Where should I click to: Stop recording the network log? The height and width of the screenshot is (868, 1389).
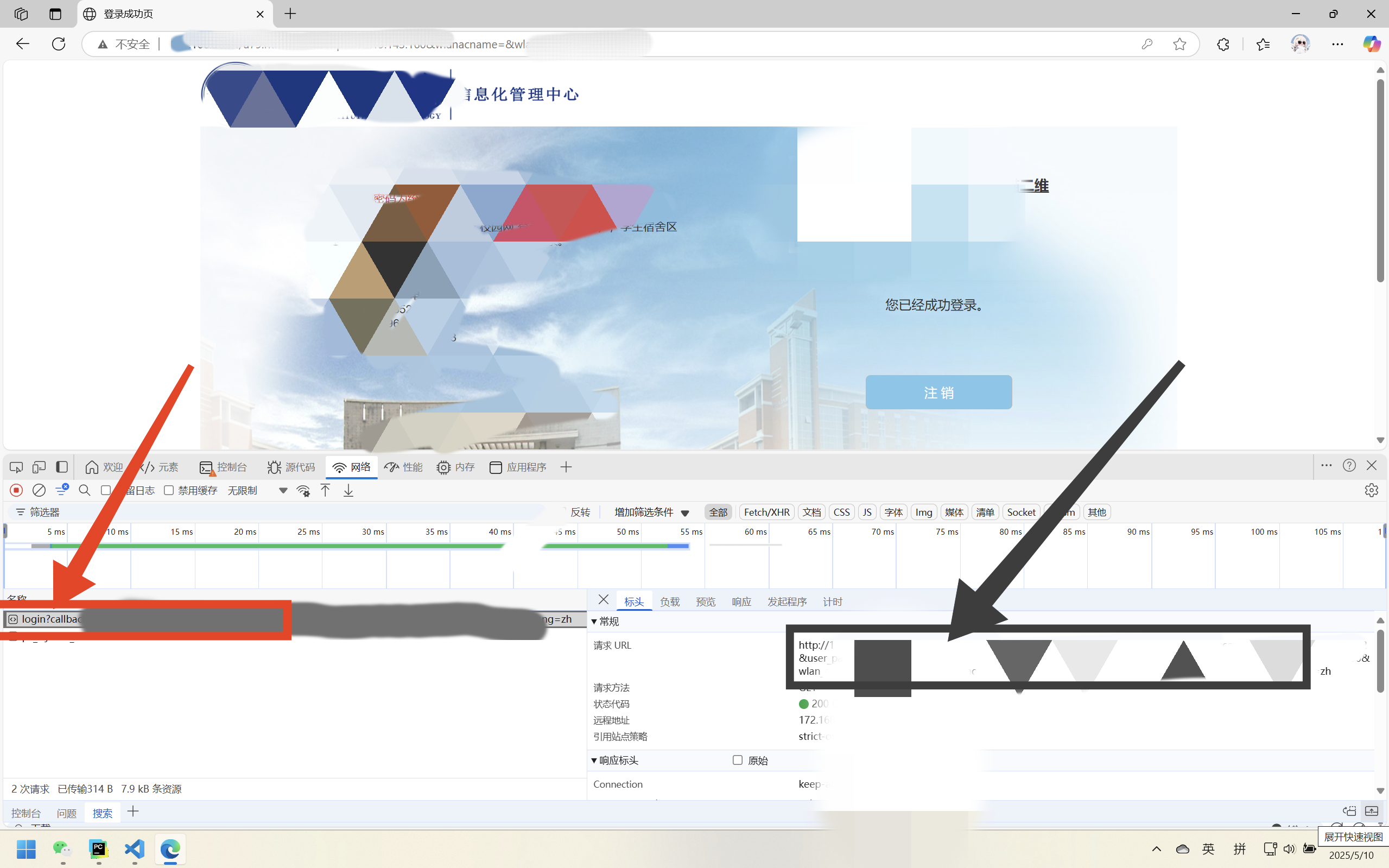[16, 490]
